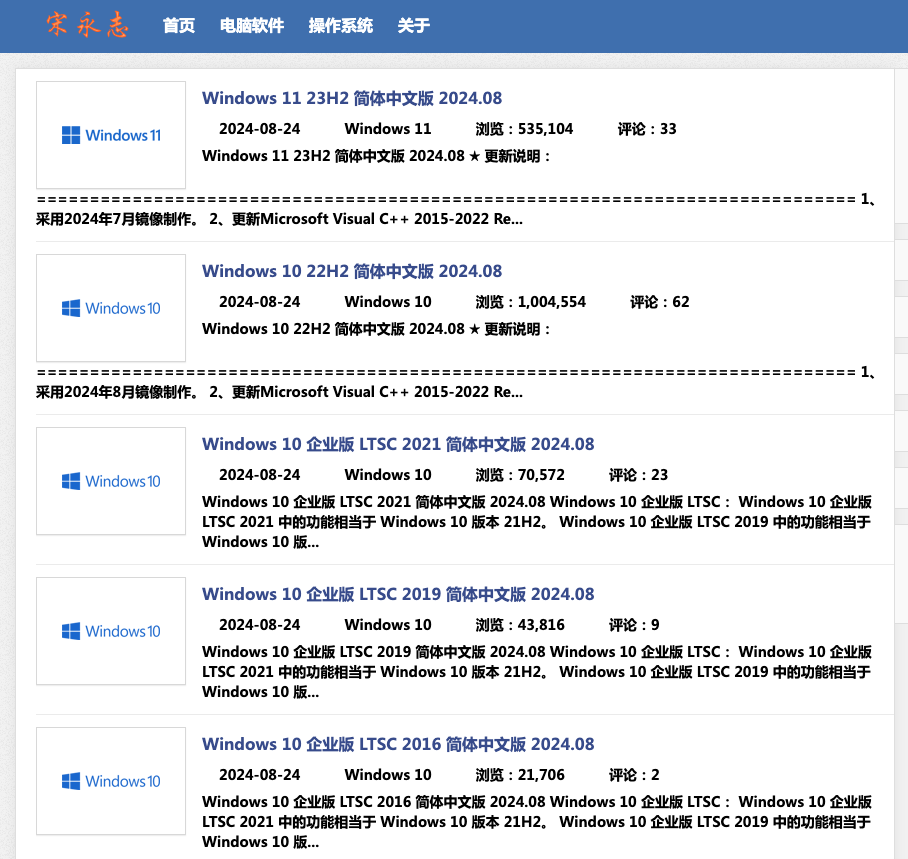Click the 浏览：1,004,554 view count
Screen dimensions: 908x859
coord(530,302)
